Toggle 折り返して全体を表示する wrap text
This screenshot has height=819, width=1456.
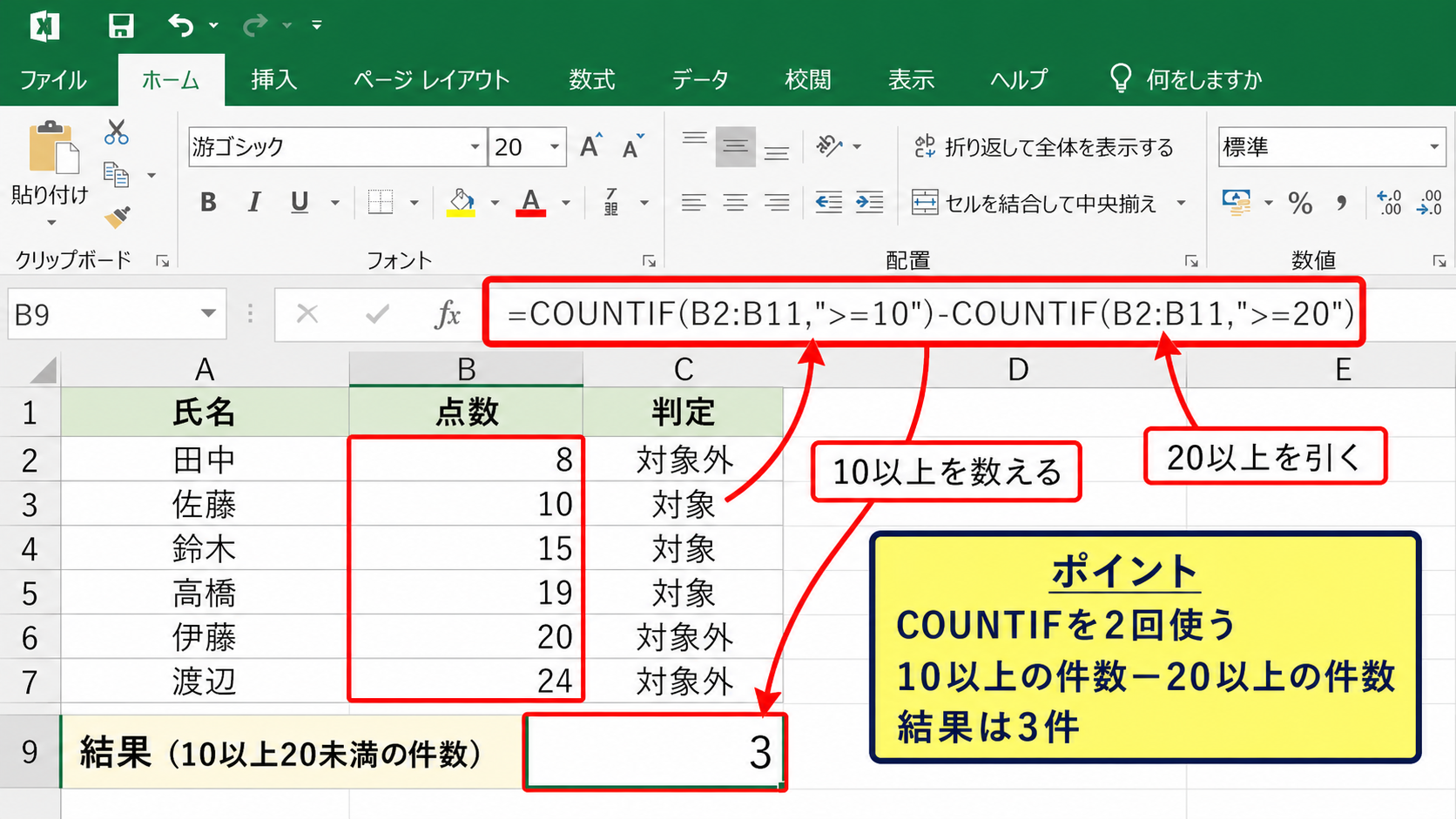(1043, 147)
